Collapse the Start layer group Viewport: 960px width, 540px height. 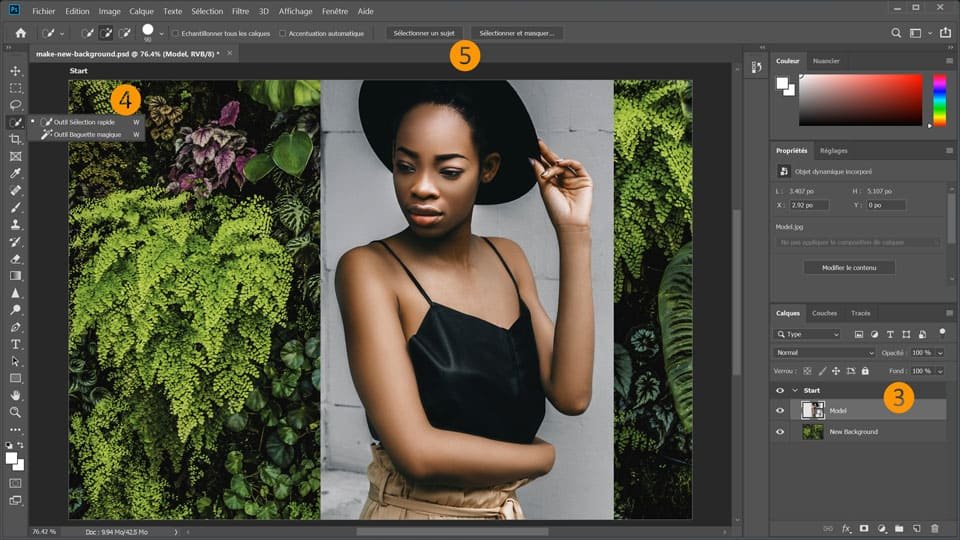click(795, 390)
